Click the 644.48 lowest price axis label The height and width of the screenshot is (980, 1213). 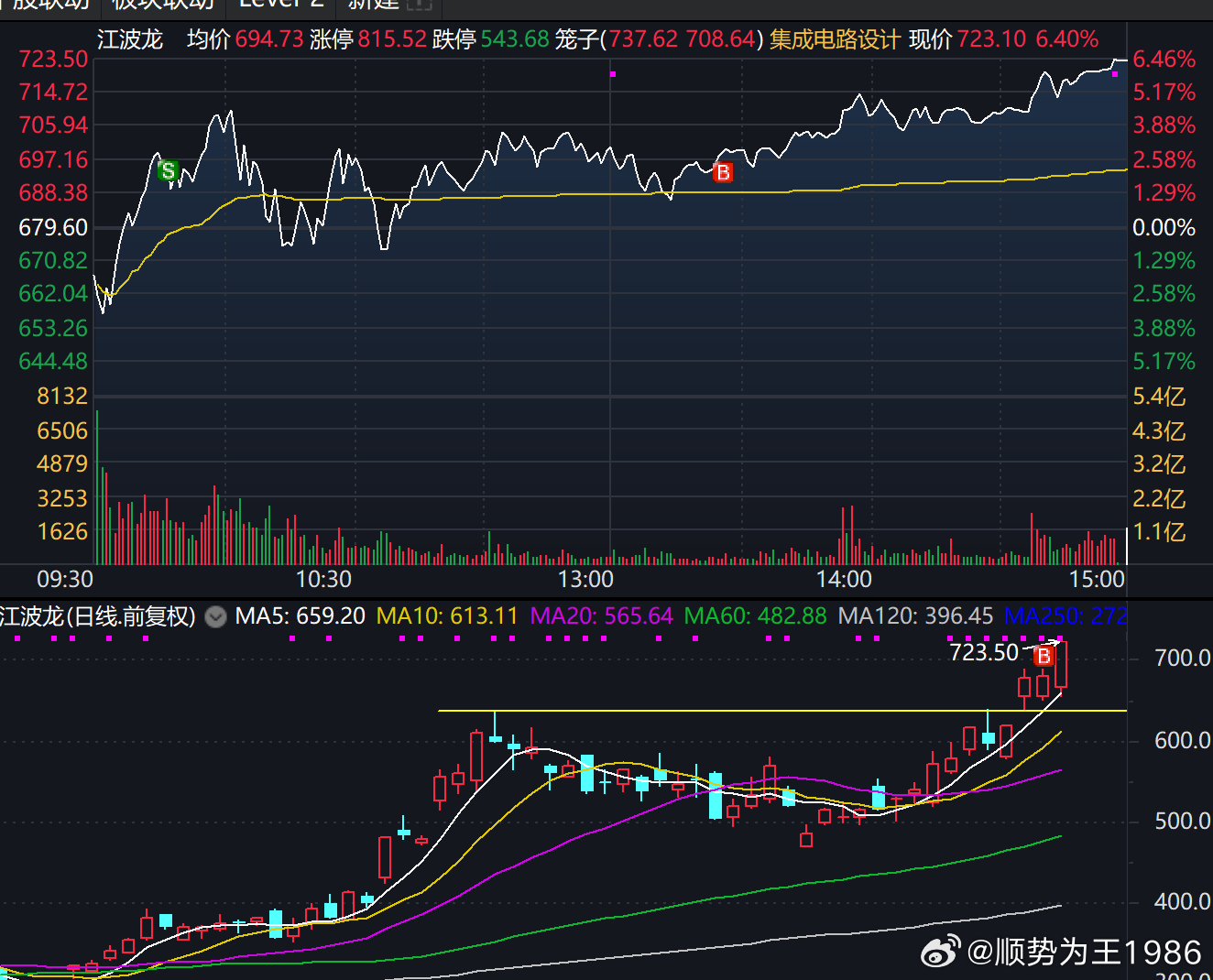(x=53, y=362)
